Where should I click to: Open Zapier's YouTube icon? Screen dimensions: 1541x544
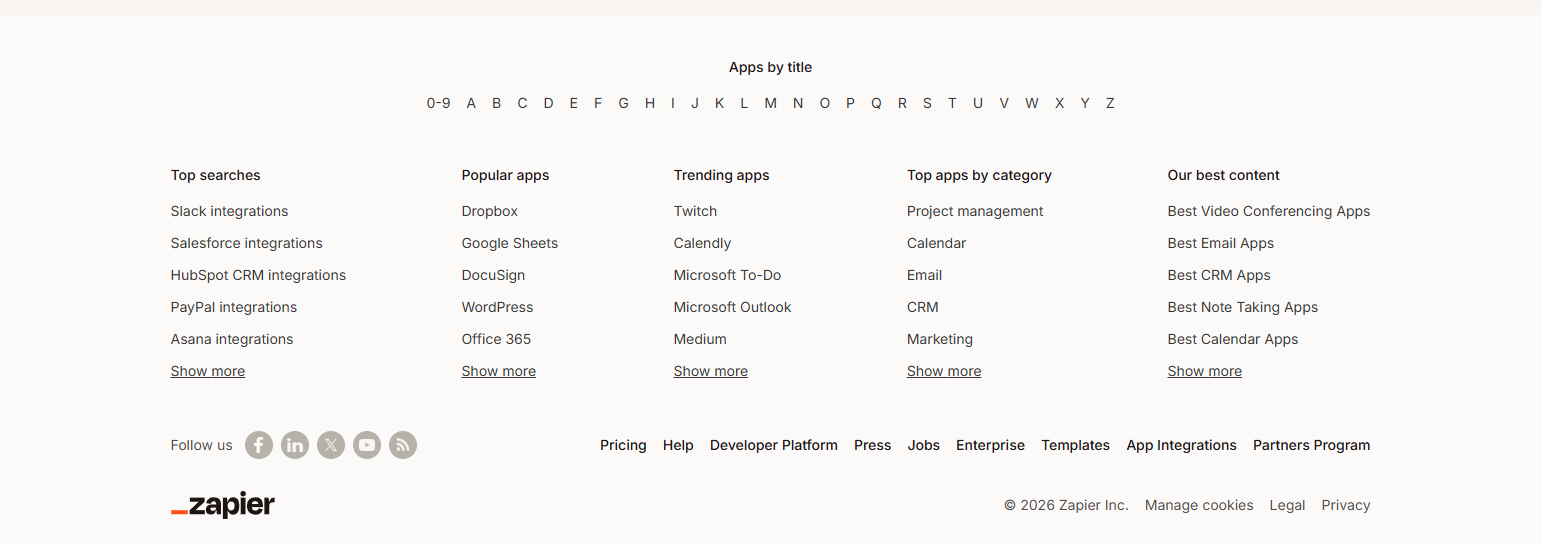point(367,445)
